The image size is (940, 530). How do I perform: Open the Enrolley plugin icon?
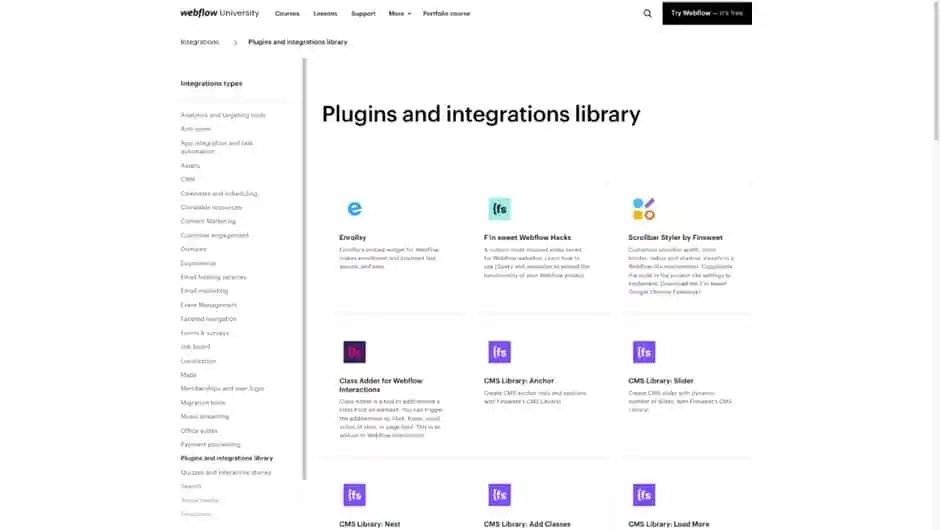click(354, 209)
